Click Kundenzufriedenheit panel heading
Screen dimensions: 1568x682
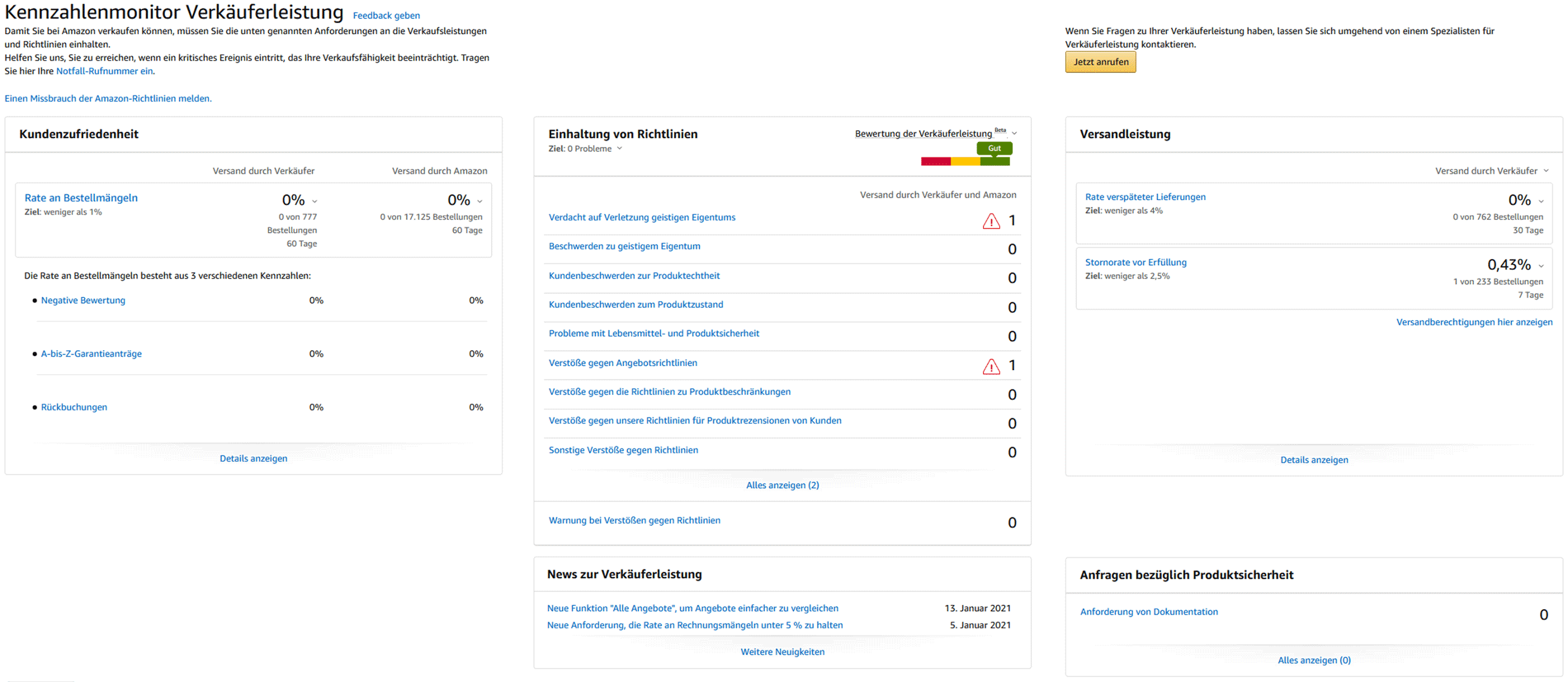click(78, 135)
